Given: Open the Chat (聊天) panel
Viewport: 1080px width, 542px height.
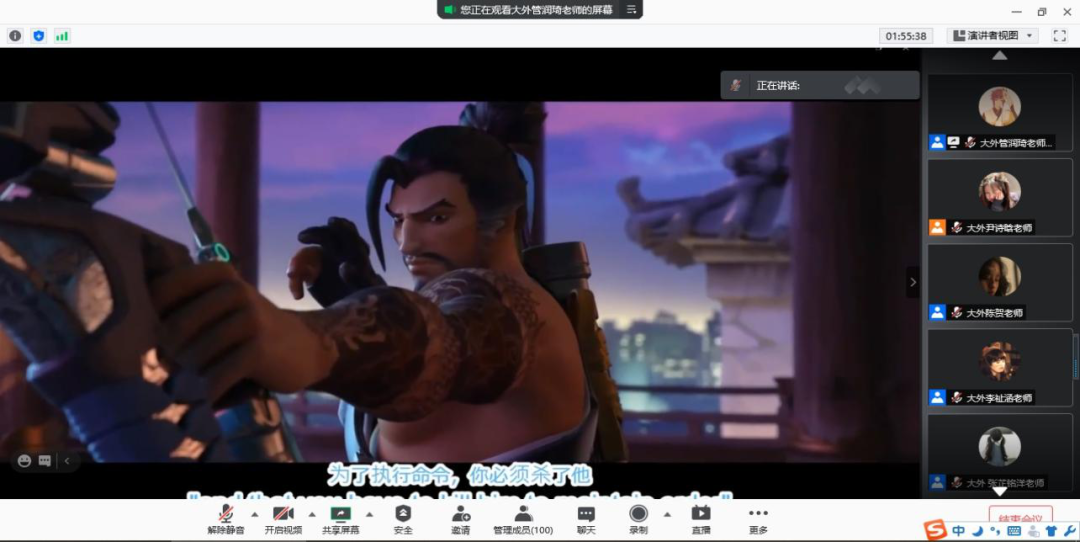Looking at the screenshot, I should pos(586,519).
